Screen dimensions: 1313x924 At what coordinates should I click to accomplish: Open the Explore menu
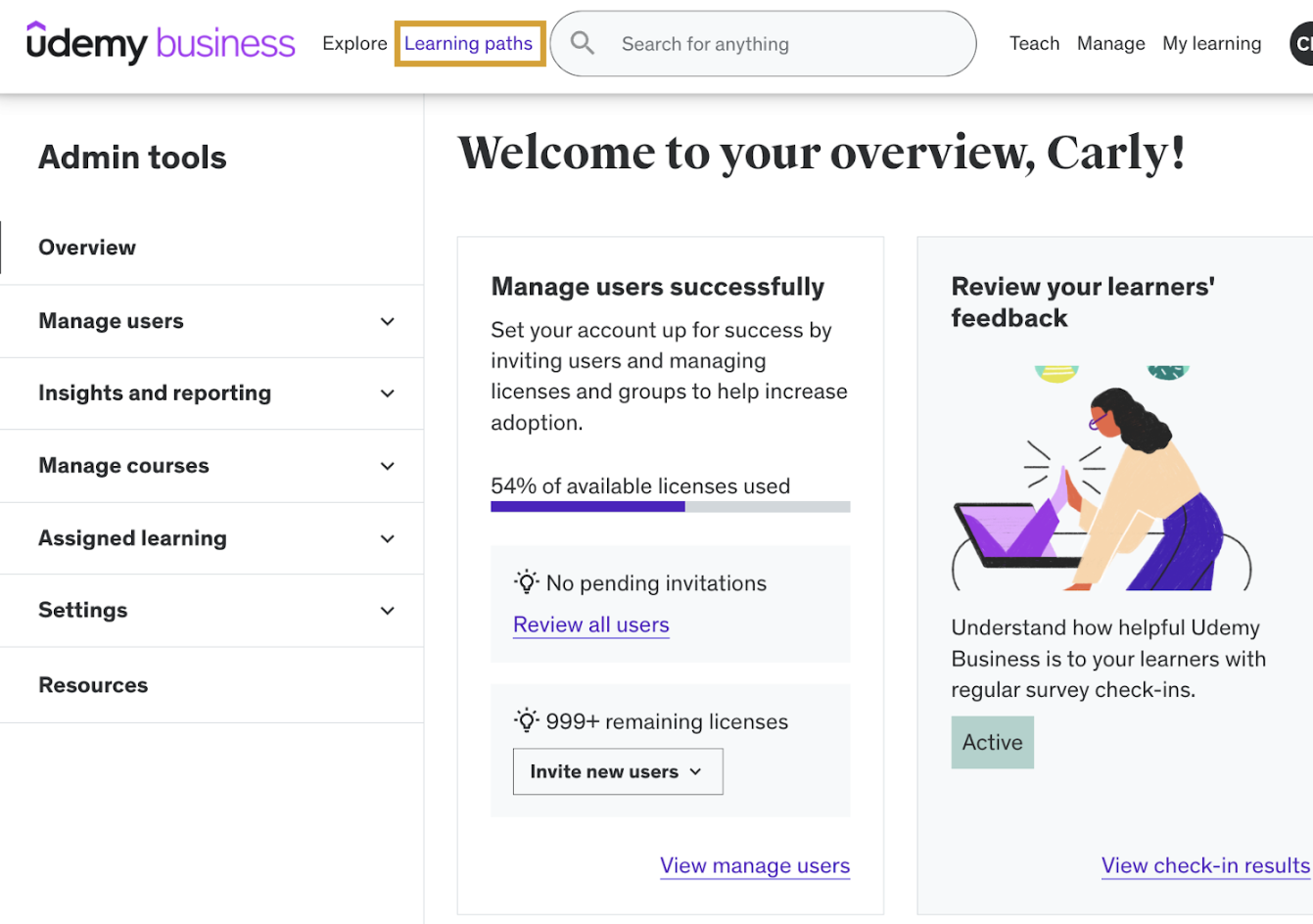(x=354, y=44)
